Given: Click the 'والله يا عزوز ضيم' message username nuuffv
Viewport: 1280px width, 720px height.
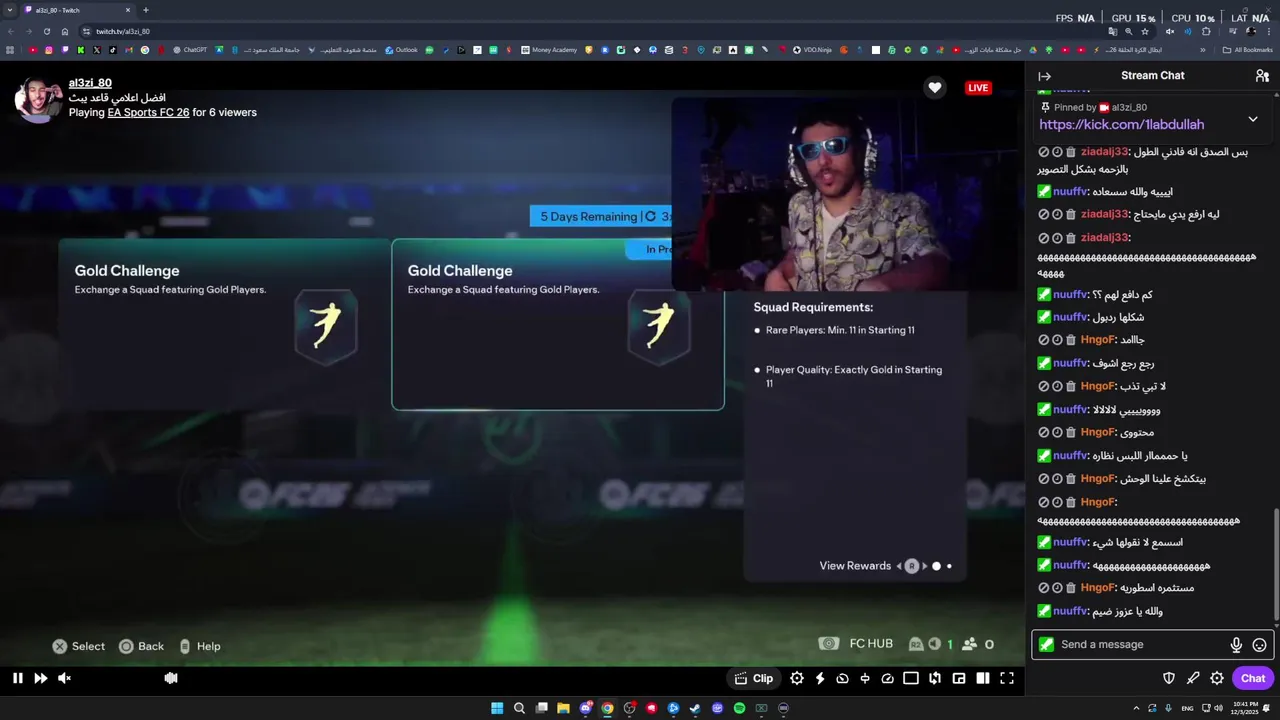Looking at the screenshot, I should pyautogui.click(x=1070, y=611).
